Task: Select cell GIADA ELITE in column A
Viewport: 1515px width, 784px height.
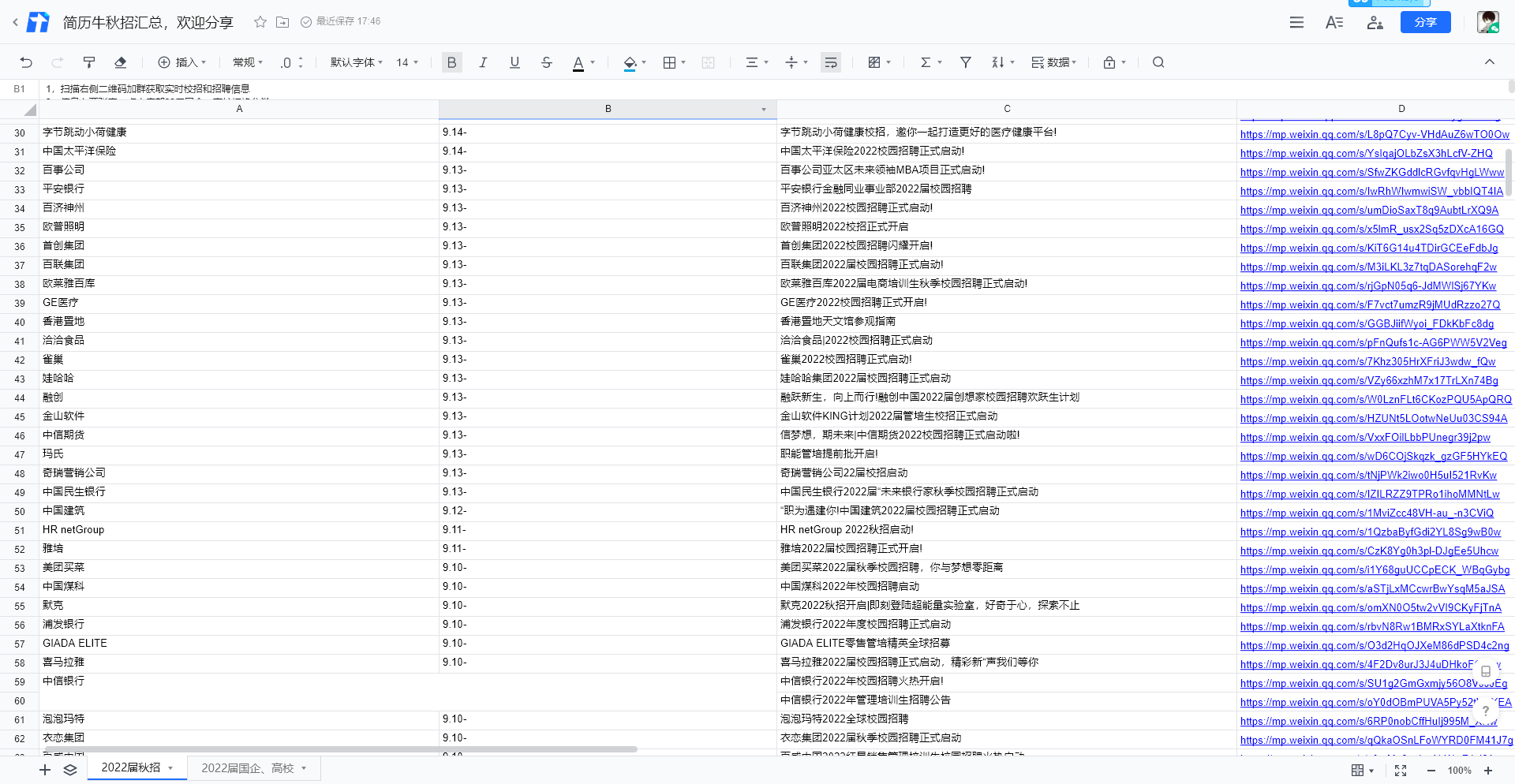Action: coord(239,644)
